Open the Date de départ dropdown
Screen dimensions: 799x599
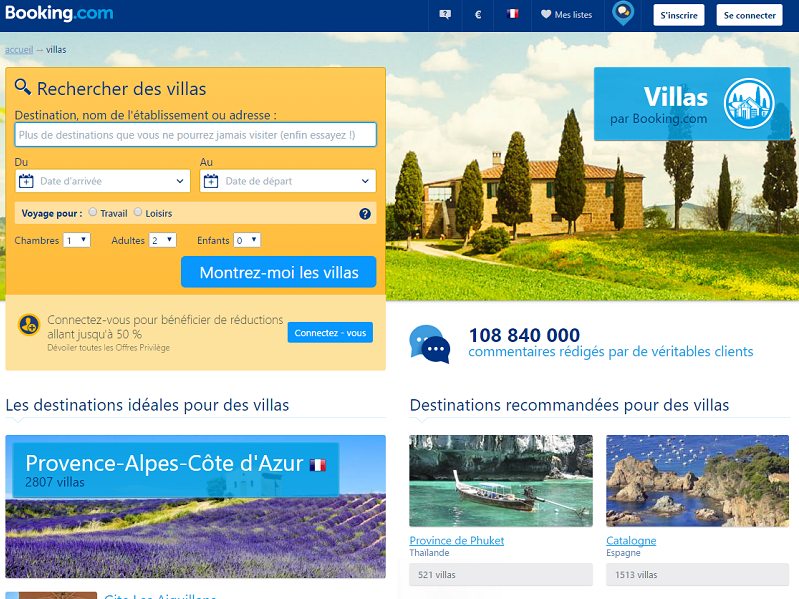pos(288,181)
